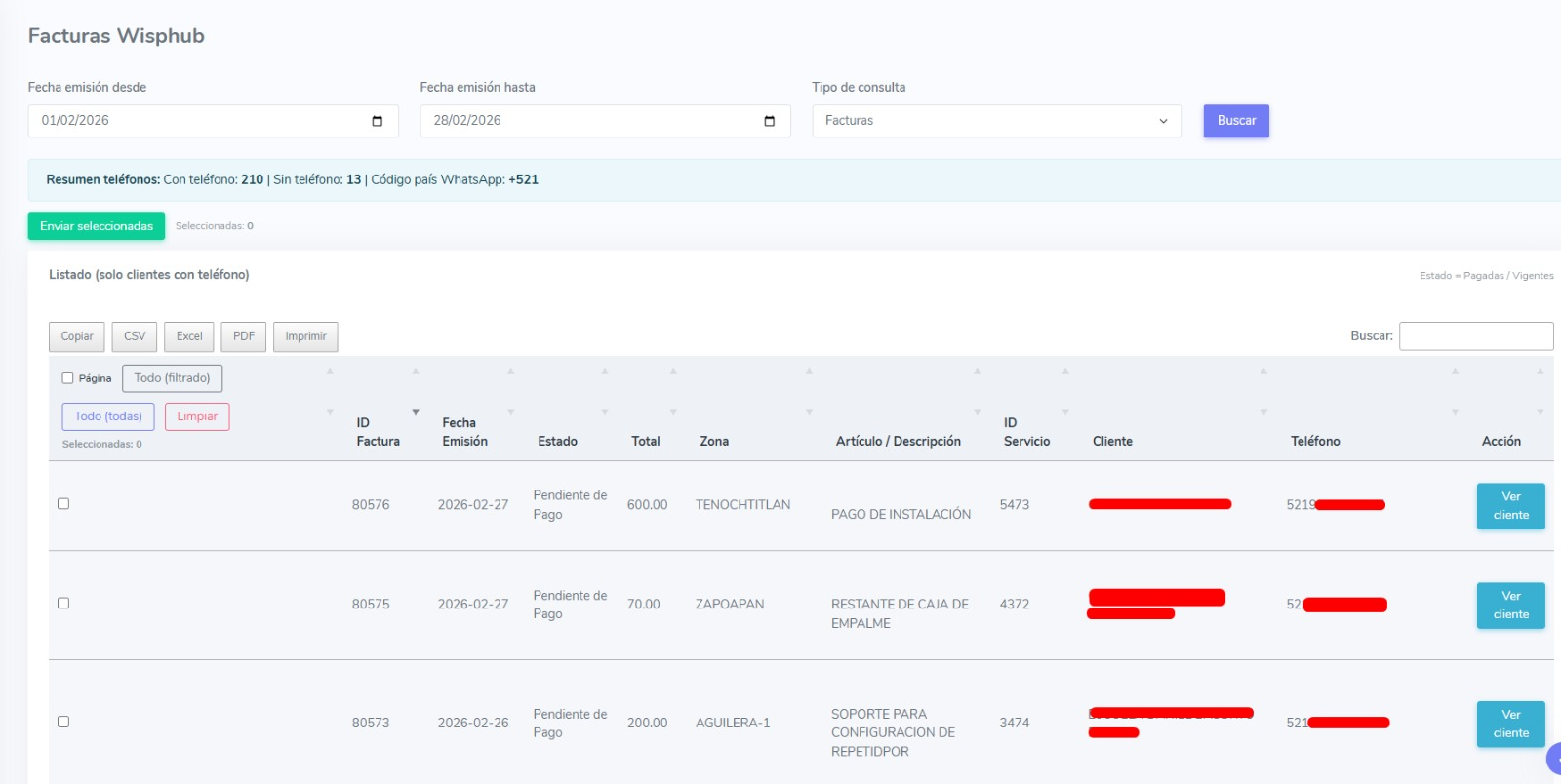Select invoice 80576 row checkbox
This screenshot has height=784, width=1561.
click(63, 504)
